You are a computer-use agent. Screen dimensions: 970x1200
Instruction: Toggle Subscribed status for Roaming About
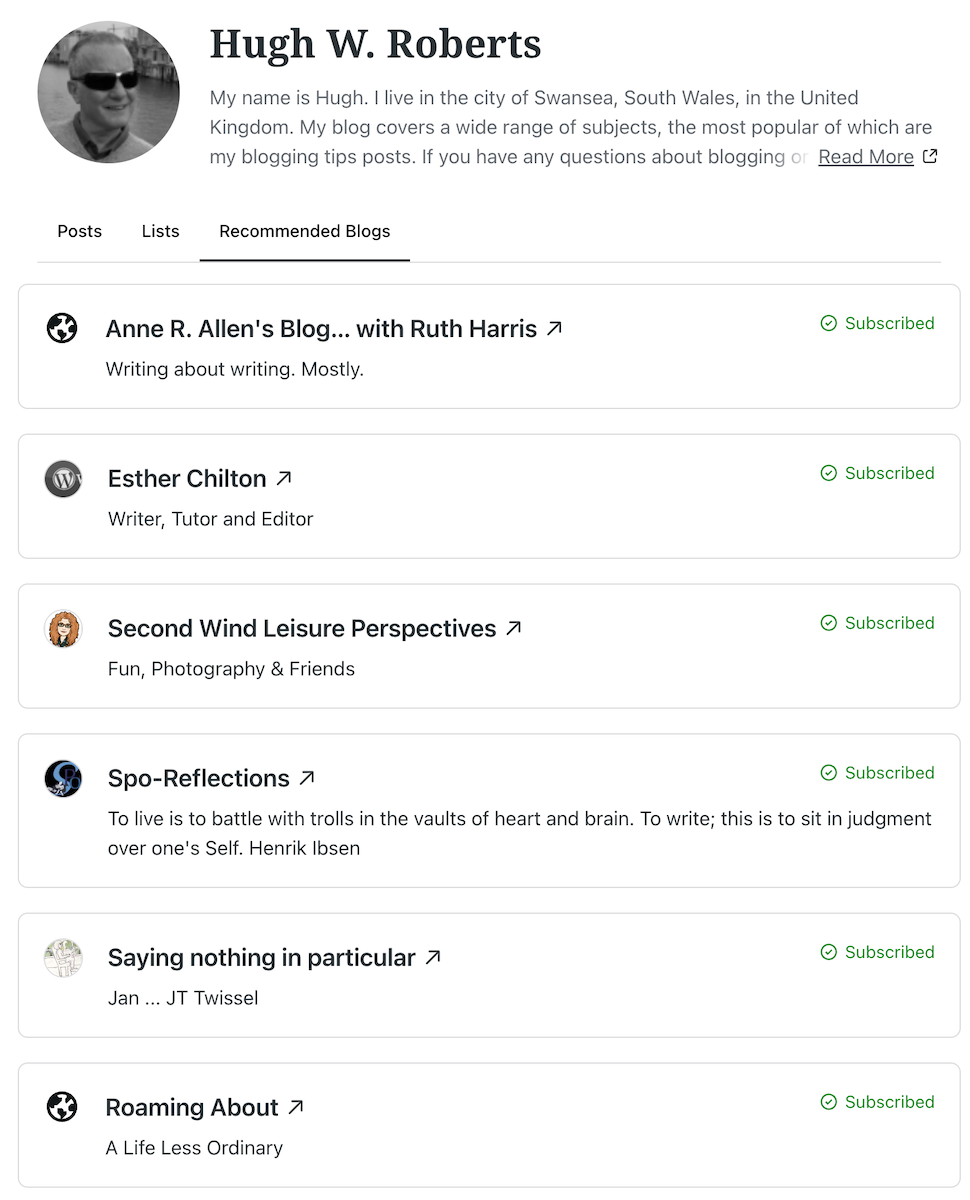[877, 1102]
